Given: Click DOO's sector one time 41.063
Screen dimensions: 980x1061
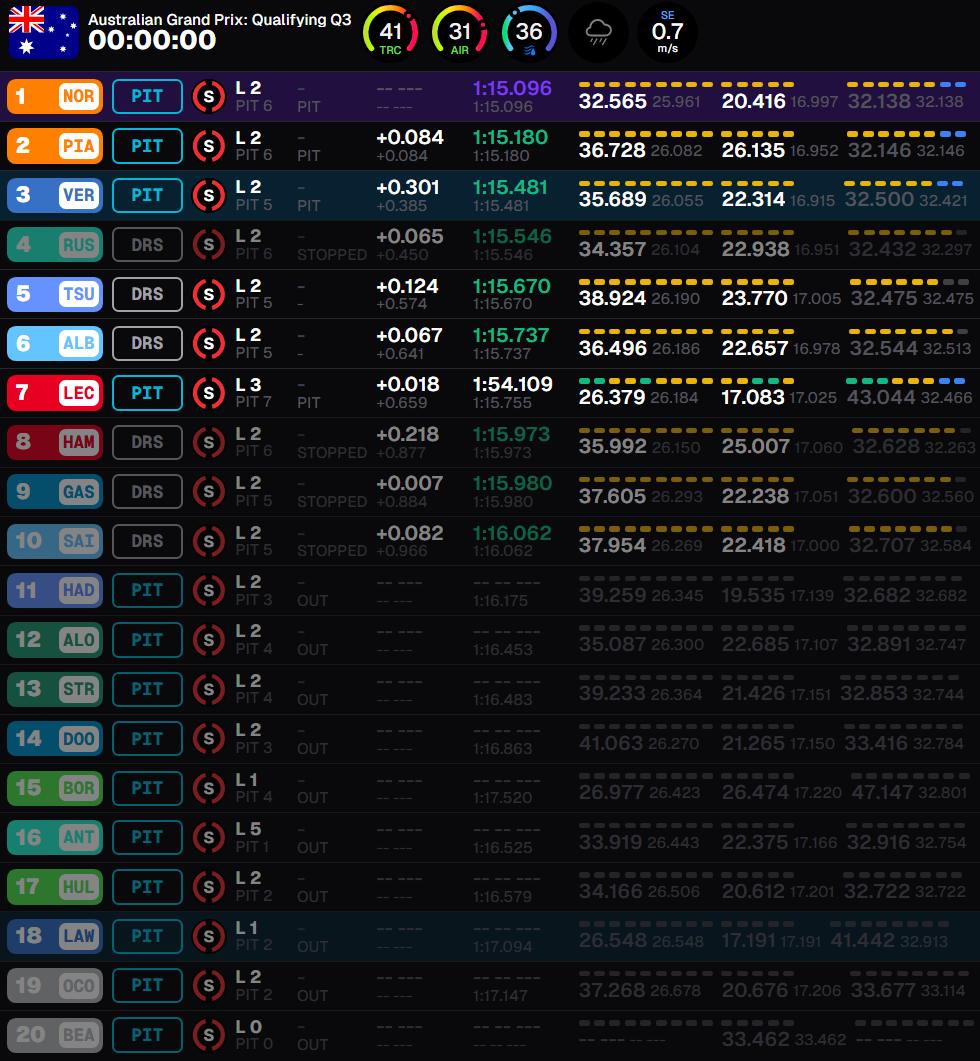Looking at the screenshot, I should (610, 744).
